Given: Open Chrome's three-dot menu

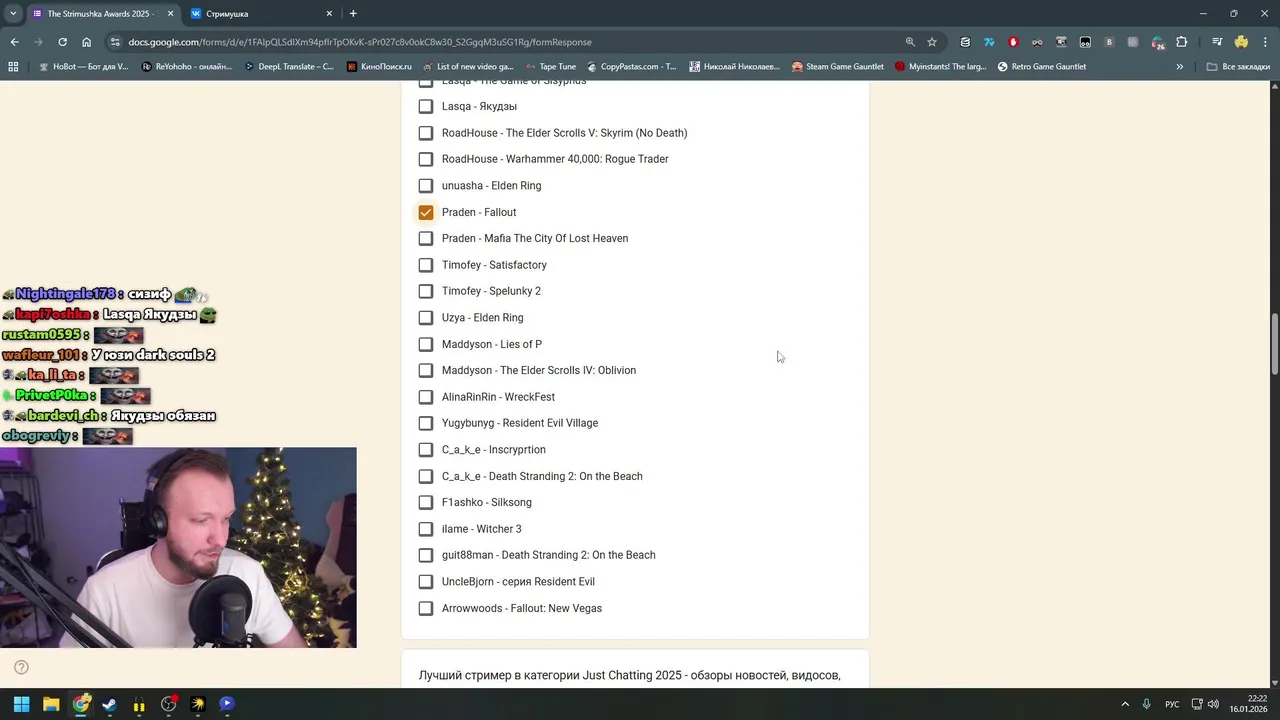Looking at the screenshot, I should pos(1264,42).
